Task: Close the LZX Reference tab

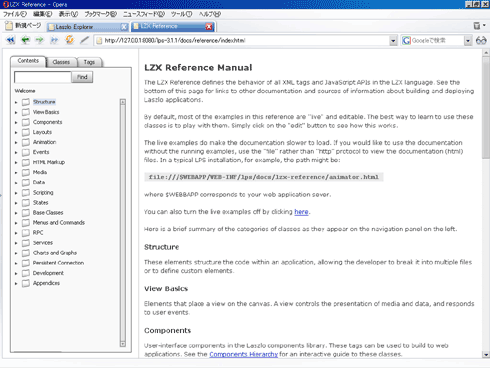Action: 209,27
